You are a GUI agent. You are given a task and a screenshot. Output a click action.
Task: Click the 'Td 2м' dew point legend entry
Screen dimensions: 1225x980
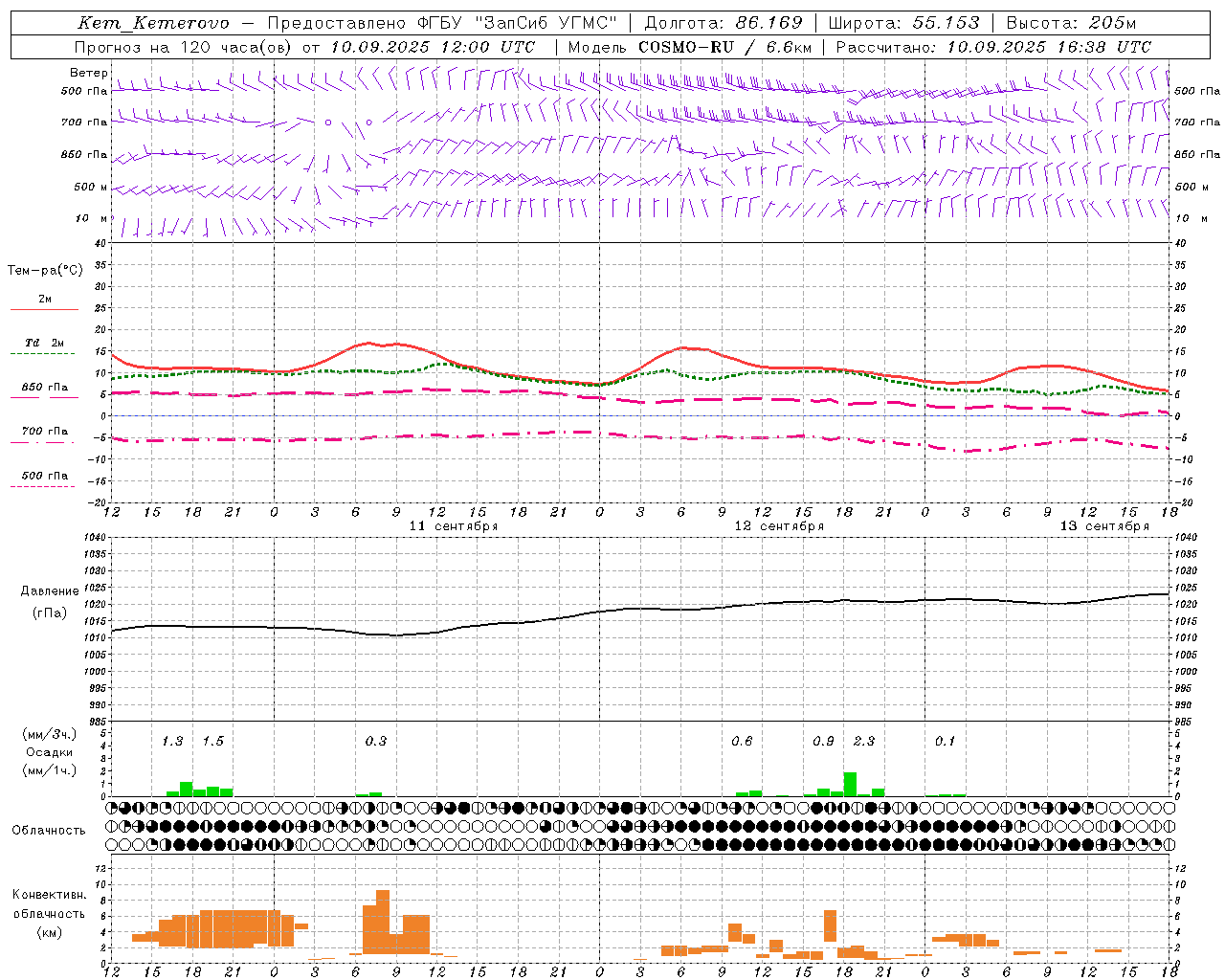point(44,343)
